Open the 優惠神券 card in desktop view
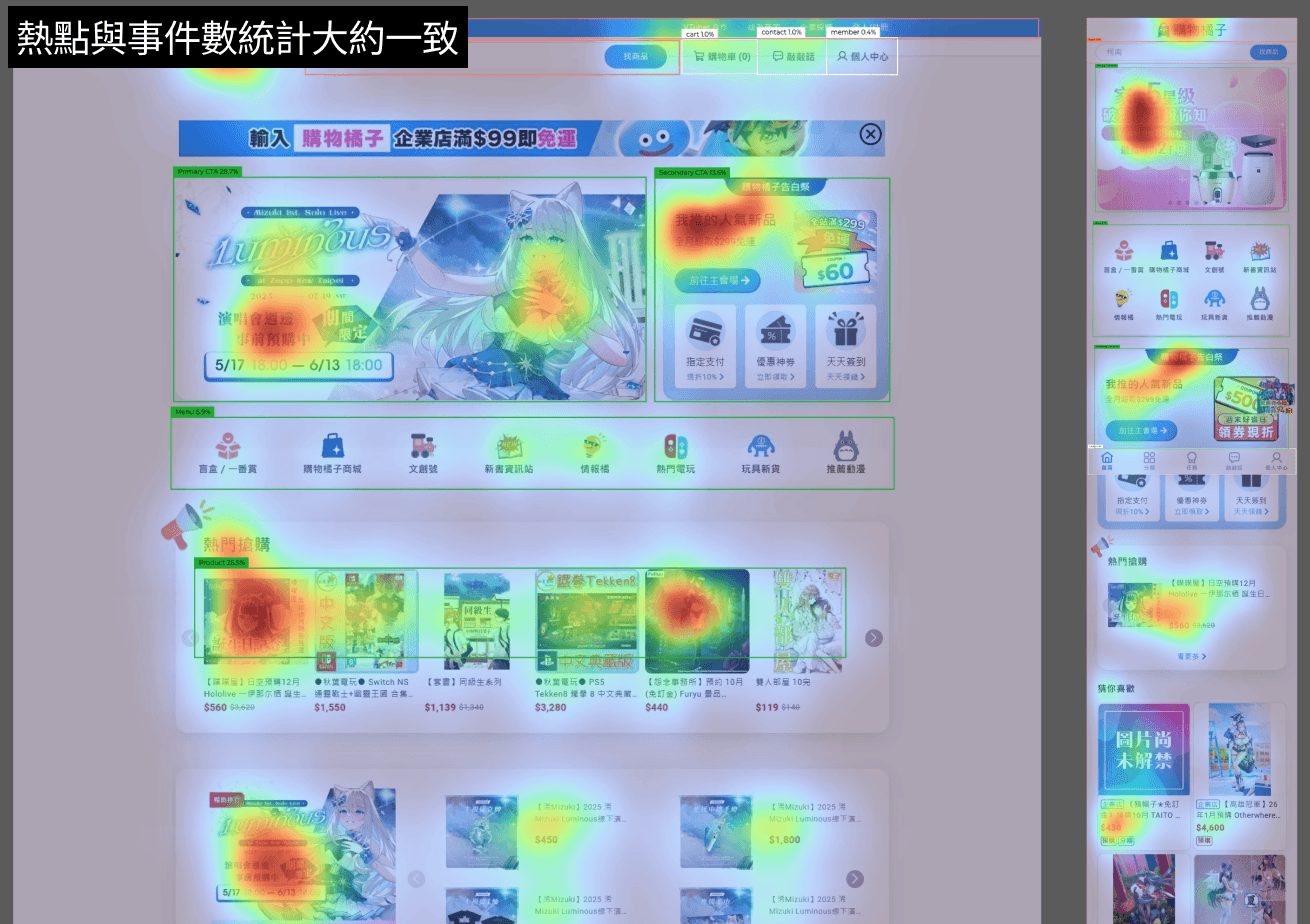Image resolution: width=1310 pixels, height=924 pixels. click(775, 346)
